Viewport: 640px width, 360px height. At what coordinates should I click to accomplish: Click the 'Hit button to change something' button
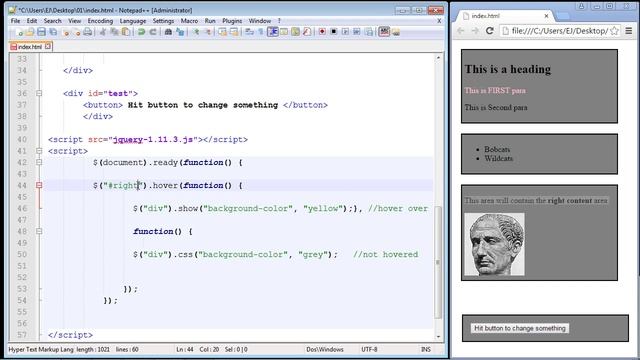520,328
